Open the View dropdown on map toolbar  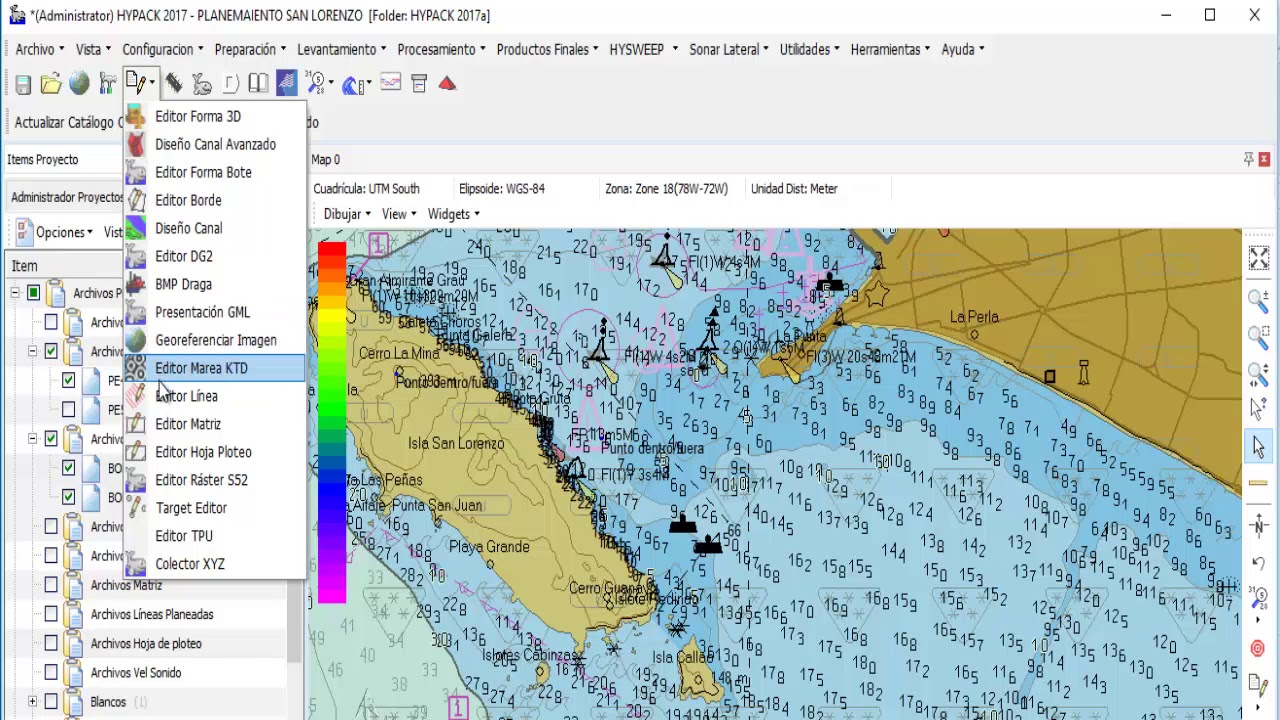pyautogui.click(x=399, y=214)
